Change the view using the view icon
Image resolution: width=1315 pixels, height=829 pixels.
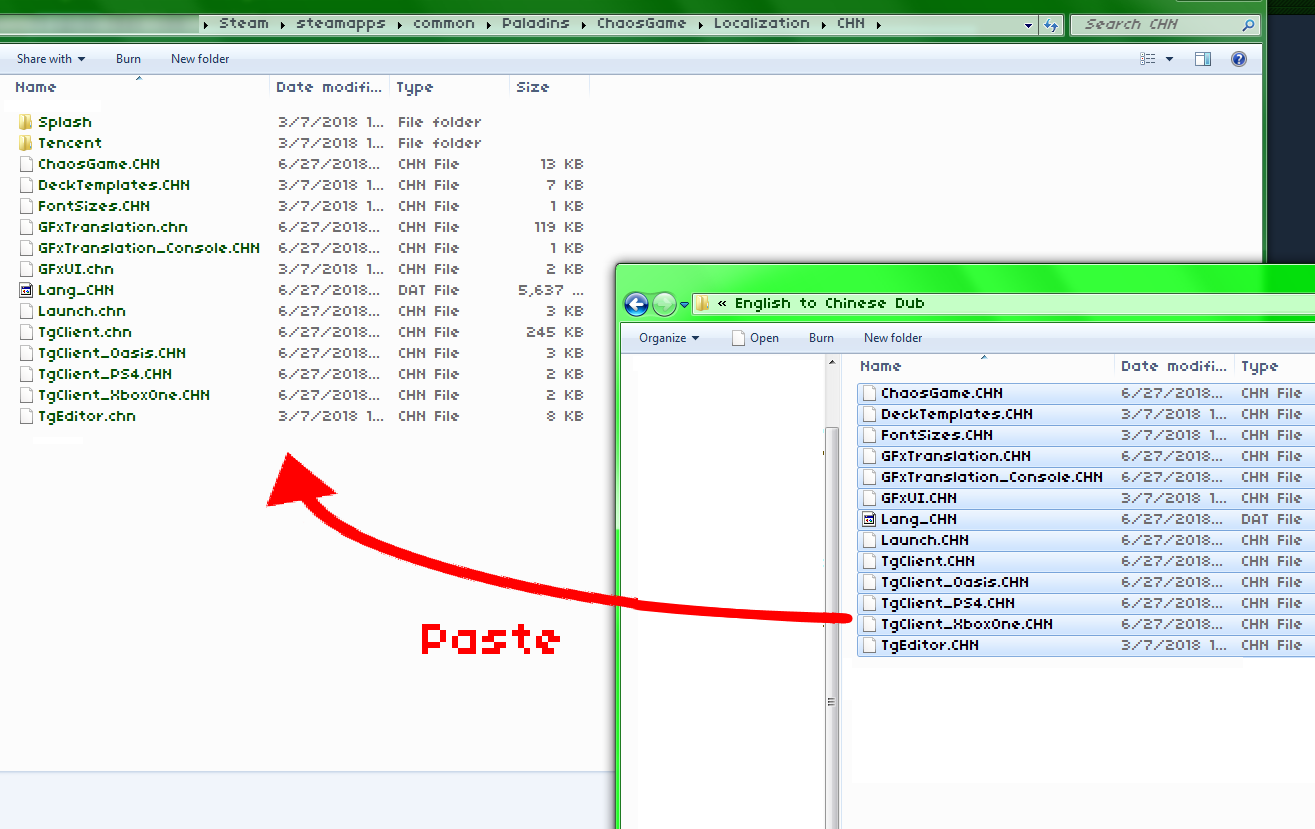[1148, 59]
